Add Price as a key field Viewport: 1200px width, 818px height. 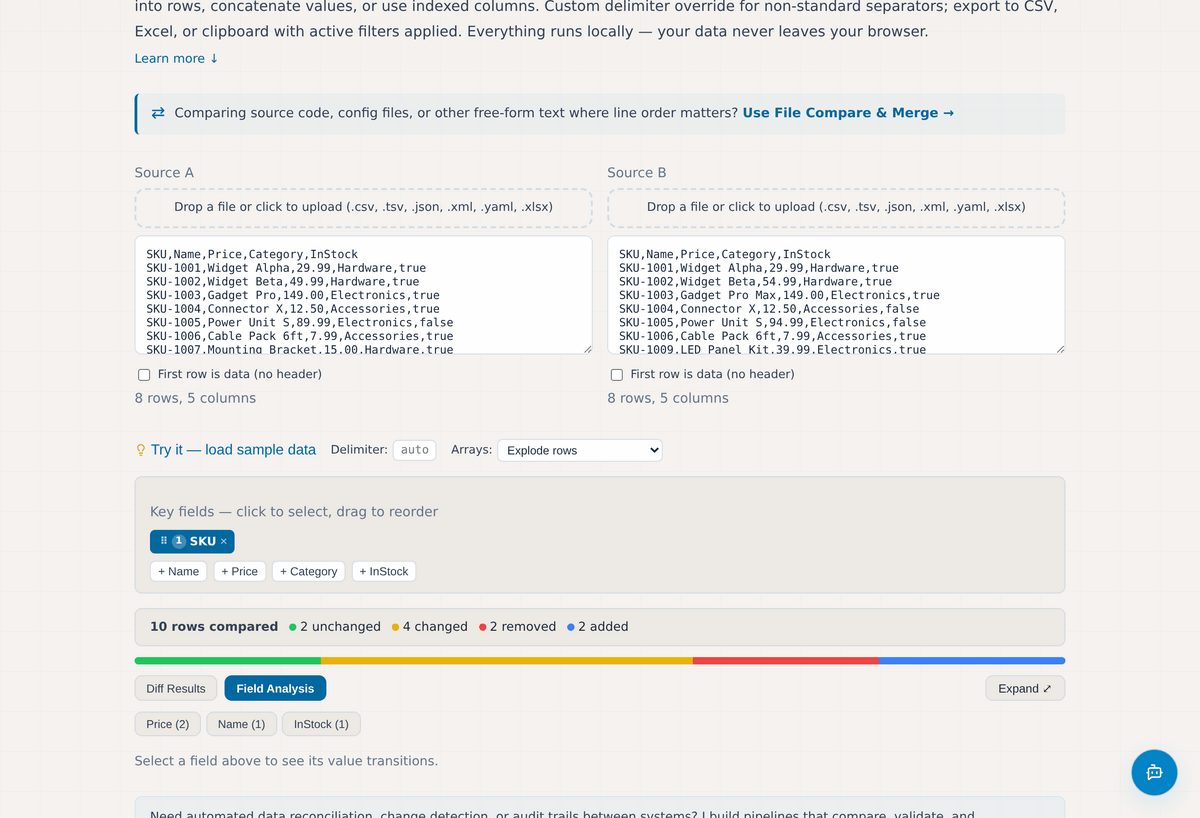tap(240, 571)
